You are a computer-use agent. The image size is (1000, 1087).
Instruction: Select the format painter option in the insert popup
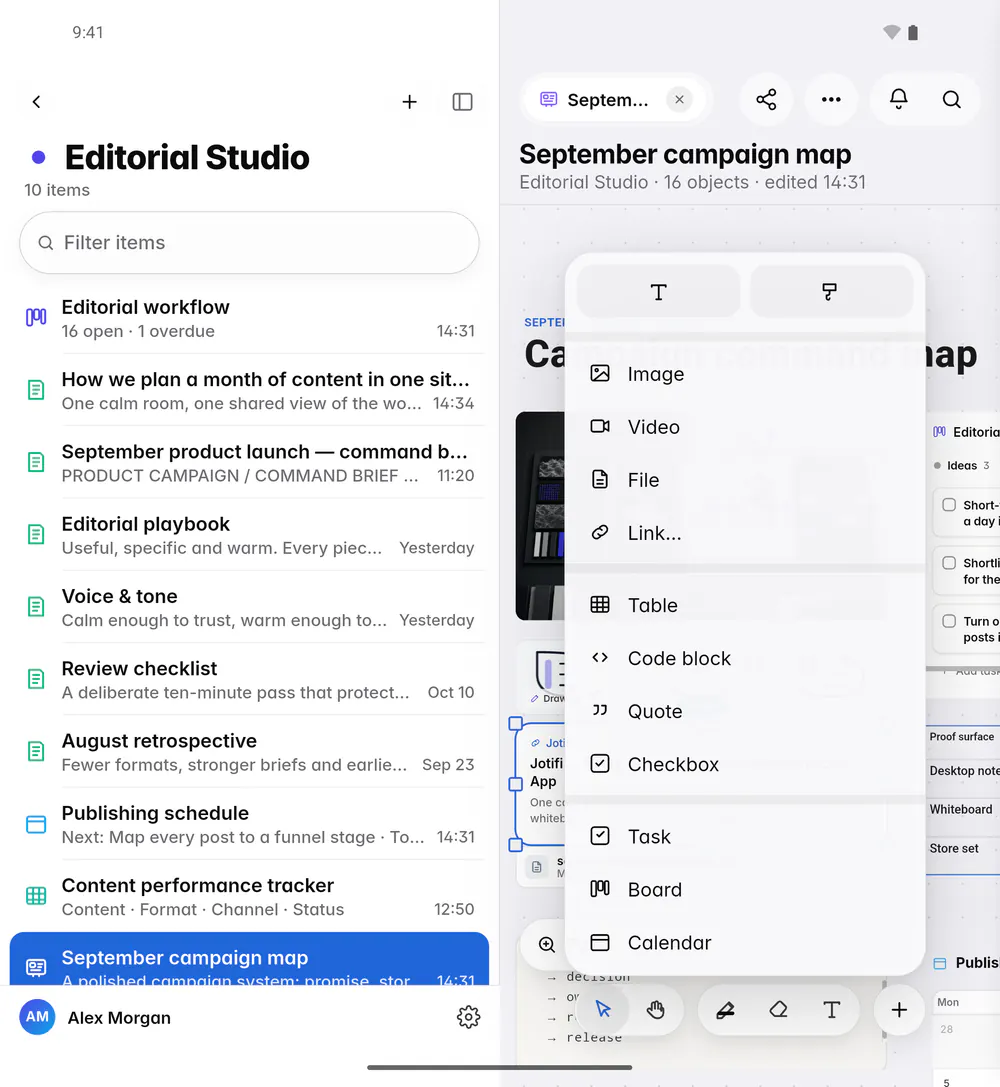click(830, 292)
